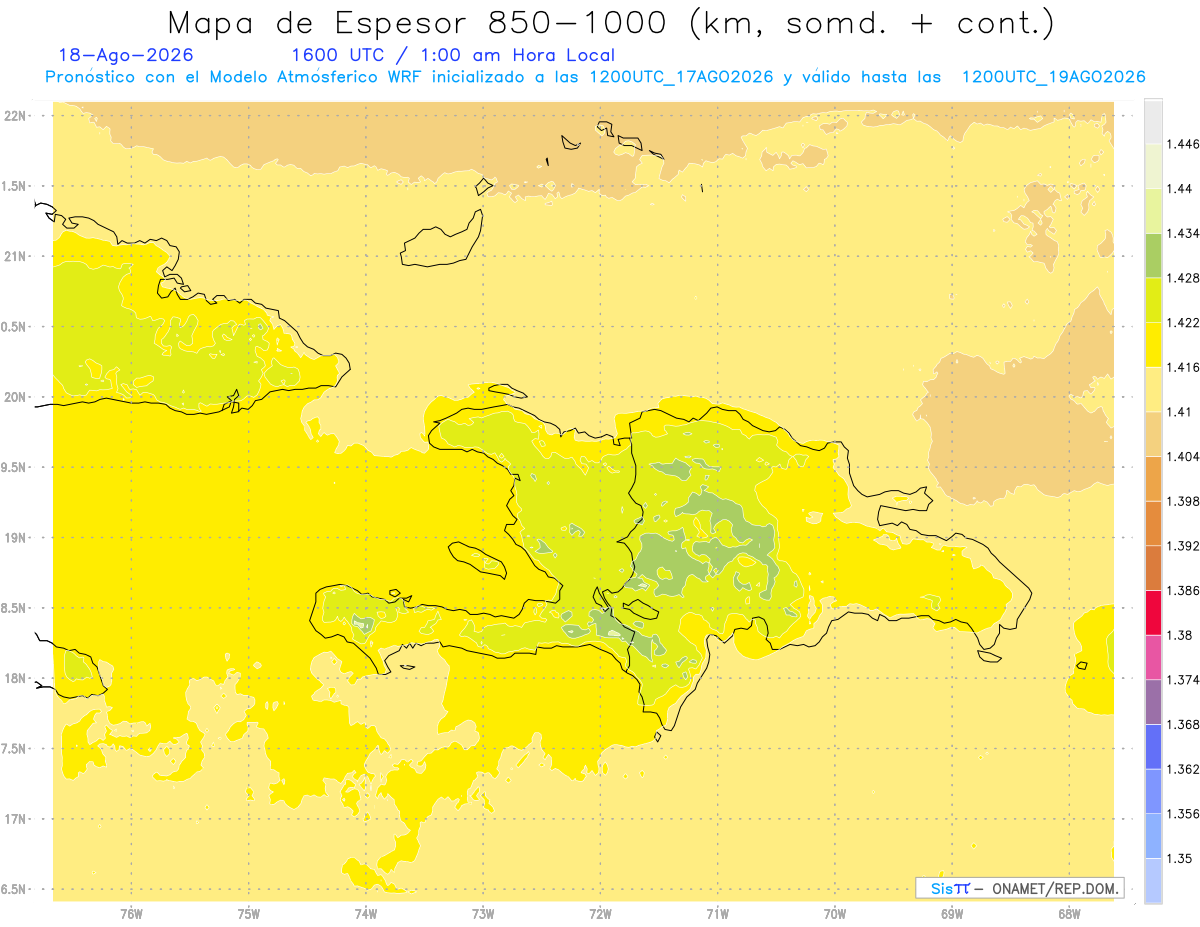Click the legend value 1.446

1183,144
